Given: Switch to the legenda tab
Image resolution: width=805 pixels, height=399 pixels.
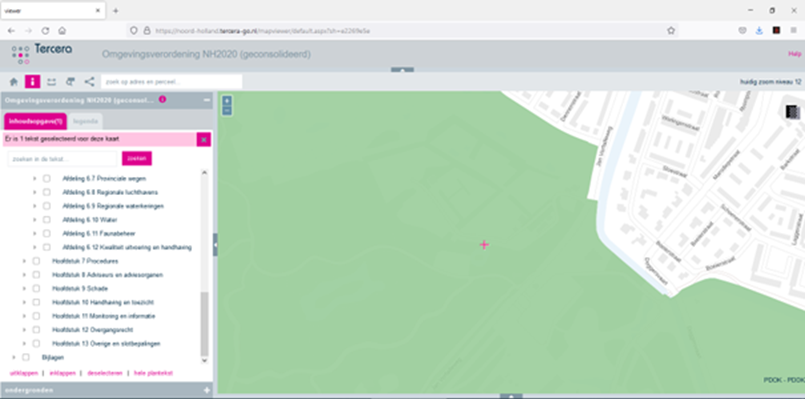Looking at the screenshot, I should point(85,122).
